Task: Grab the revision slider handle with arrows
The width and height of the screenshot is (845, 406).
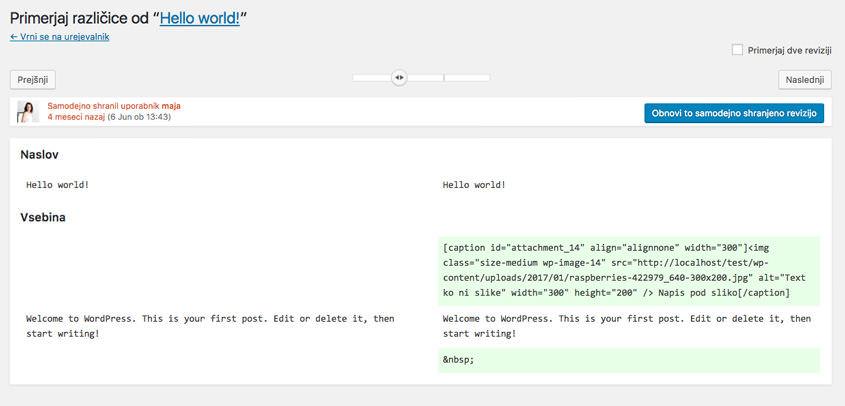Action: 399,78
